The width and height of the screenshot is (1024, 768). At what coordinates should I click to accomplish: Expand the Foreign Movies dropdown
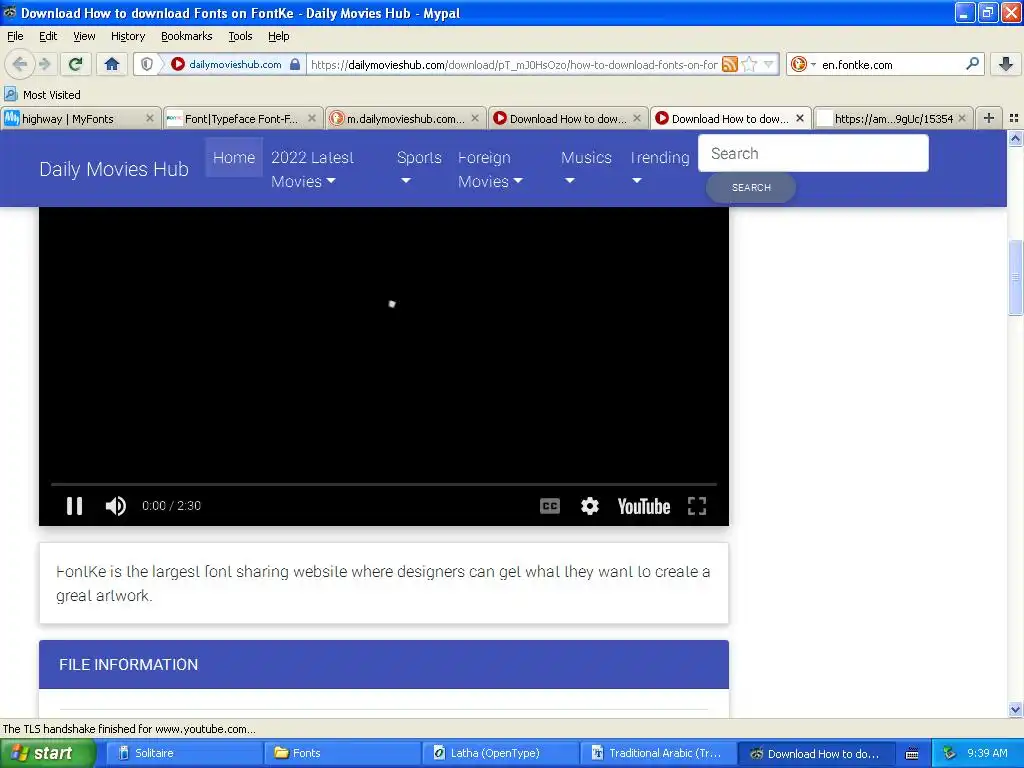[490, 169]
